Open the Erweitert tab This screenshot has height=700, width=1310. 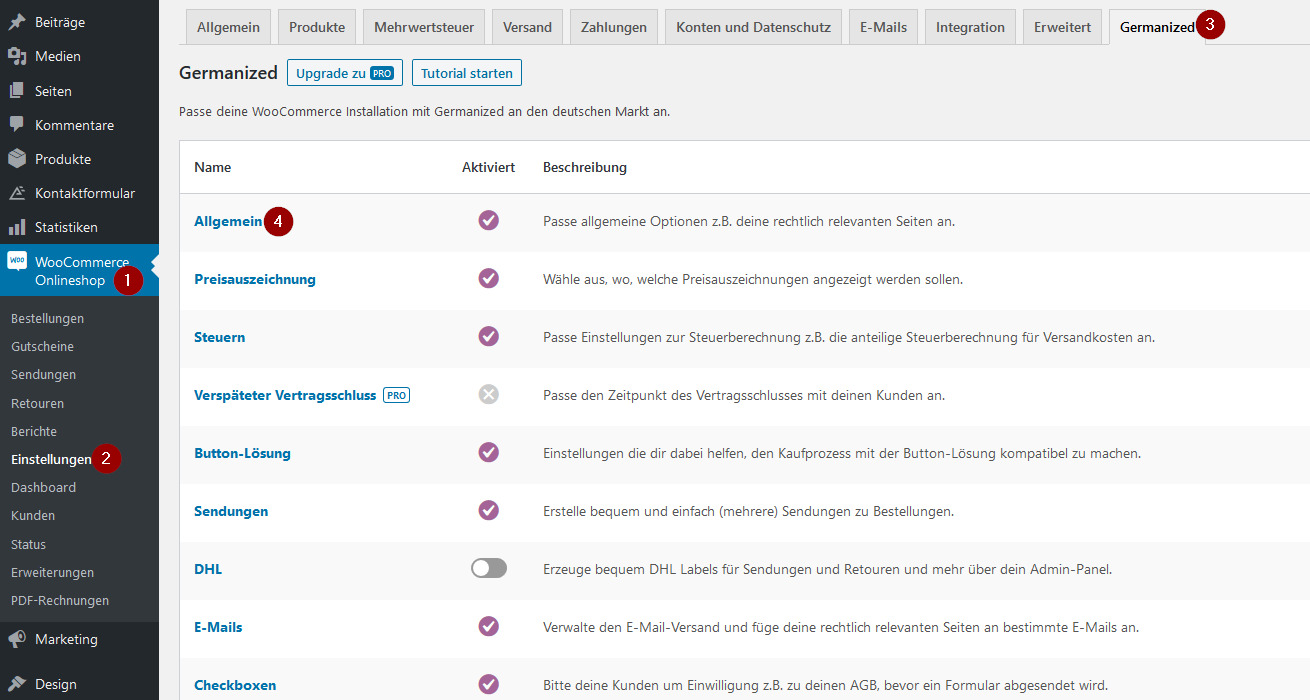(x=1063, y=27)
